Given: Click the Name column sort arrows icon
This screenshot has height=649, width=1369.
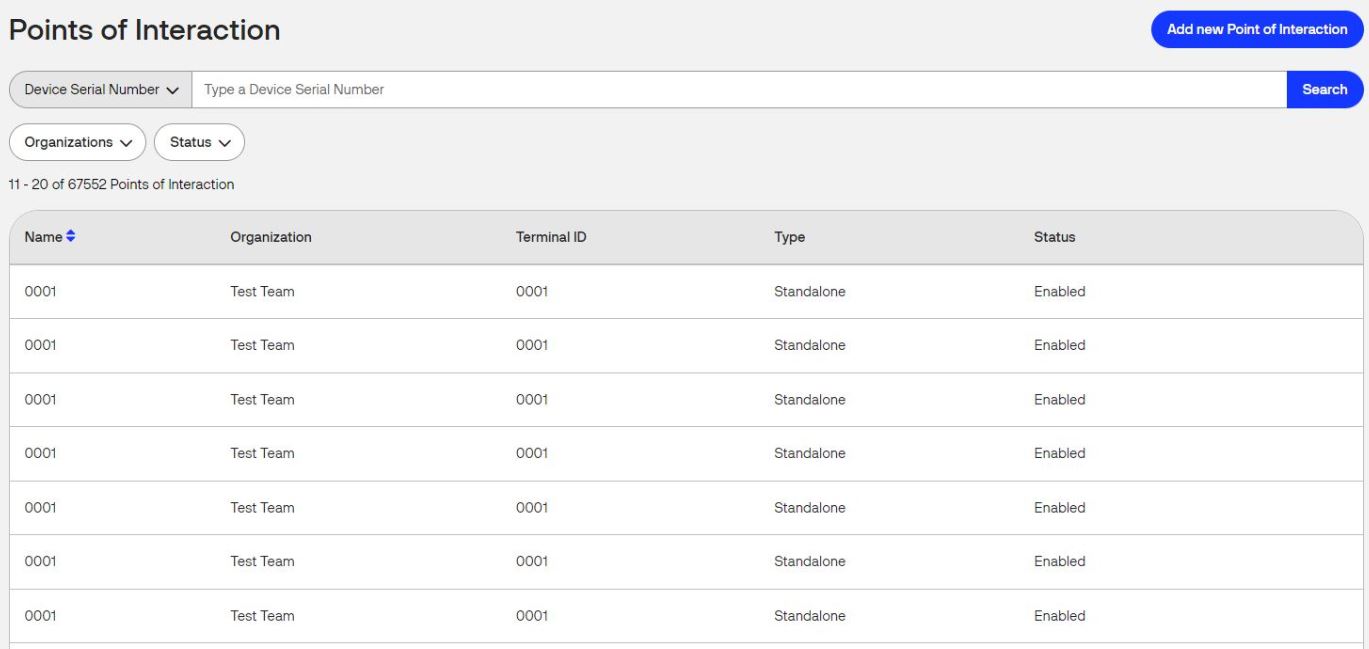Looking at the screenshot, I should (71, 237).
